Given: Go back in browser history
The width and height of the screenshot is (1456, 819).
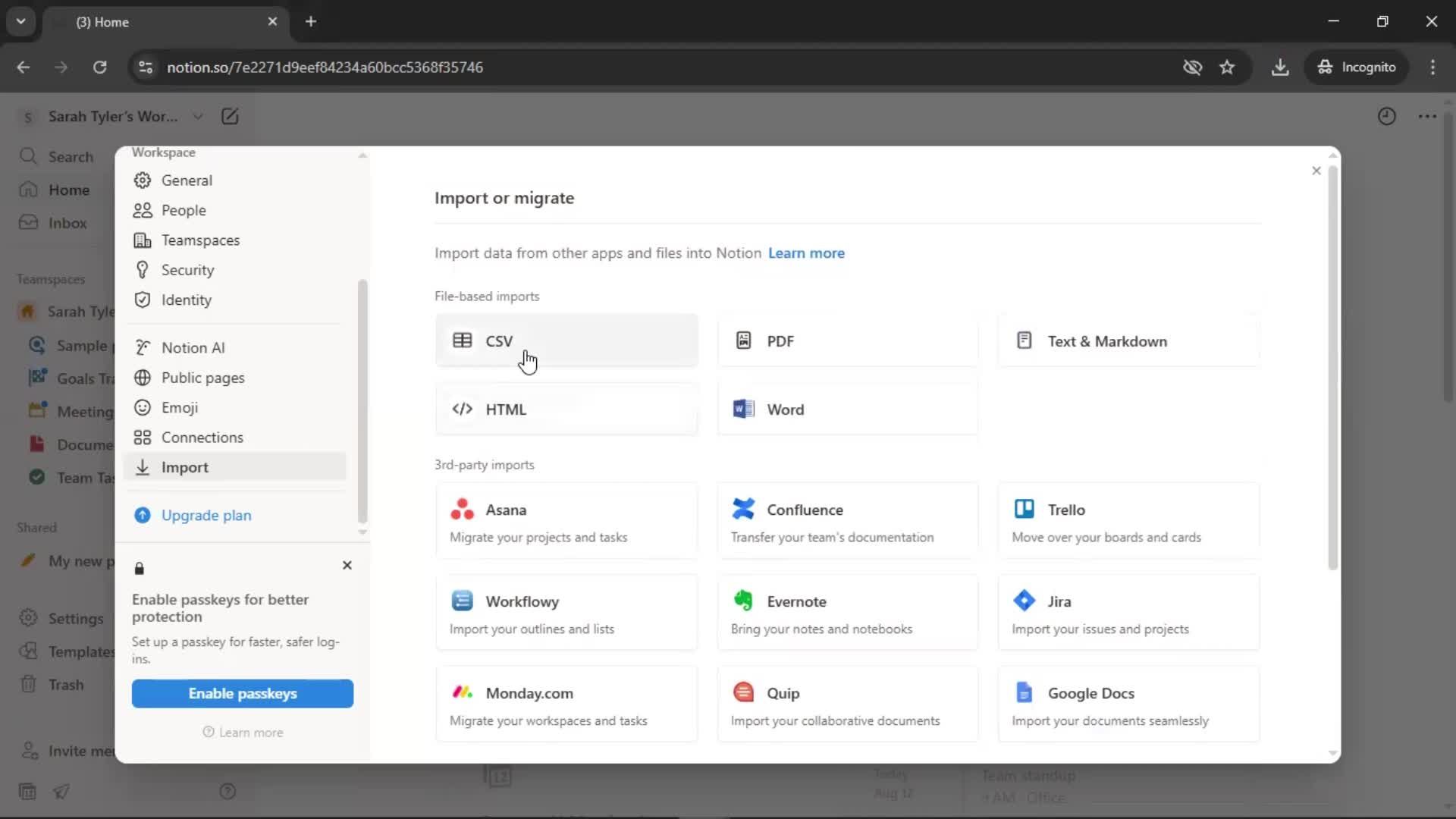Looking at the screenshot, I should [x=24, y=67].
